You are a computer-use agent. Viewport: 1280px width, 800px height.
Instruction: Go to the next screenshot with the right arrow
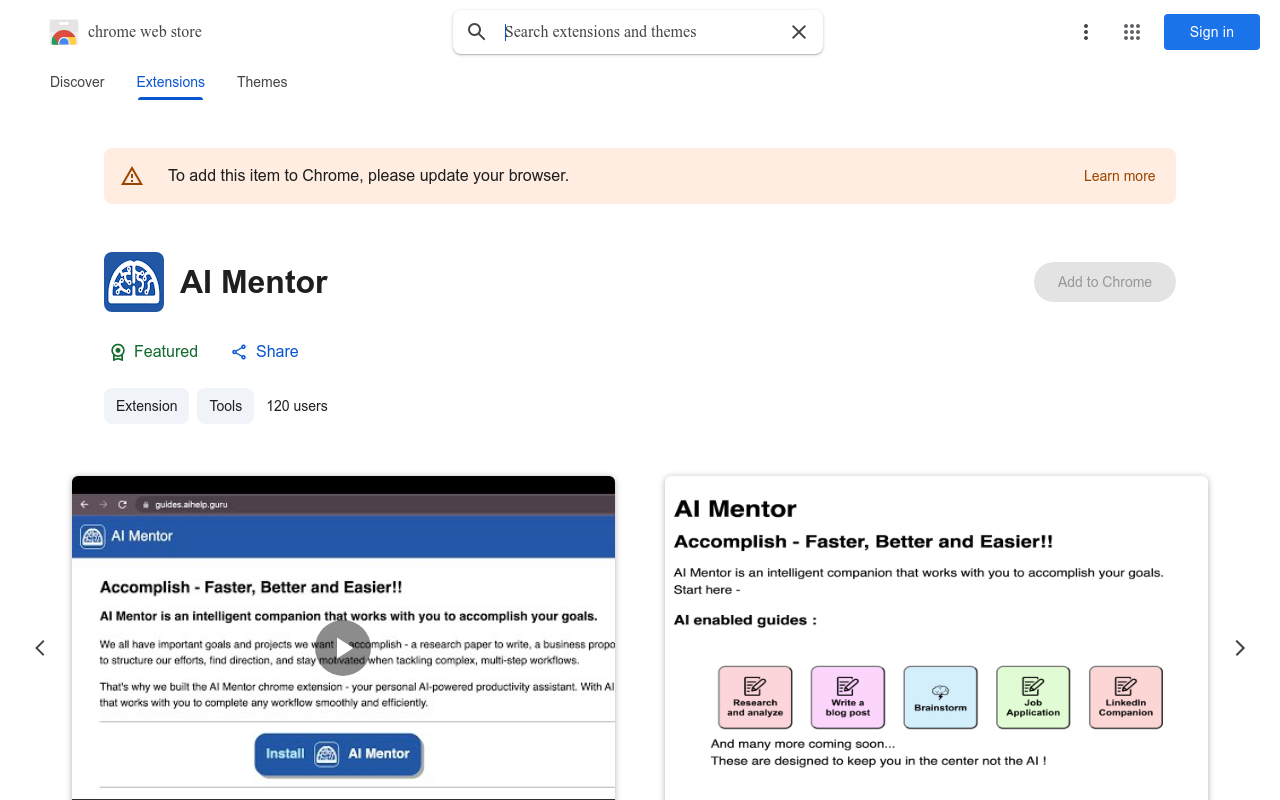click(1240, 648)
